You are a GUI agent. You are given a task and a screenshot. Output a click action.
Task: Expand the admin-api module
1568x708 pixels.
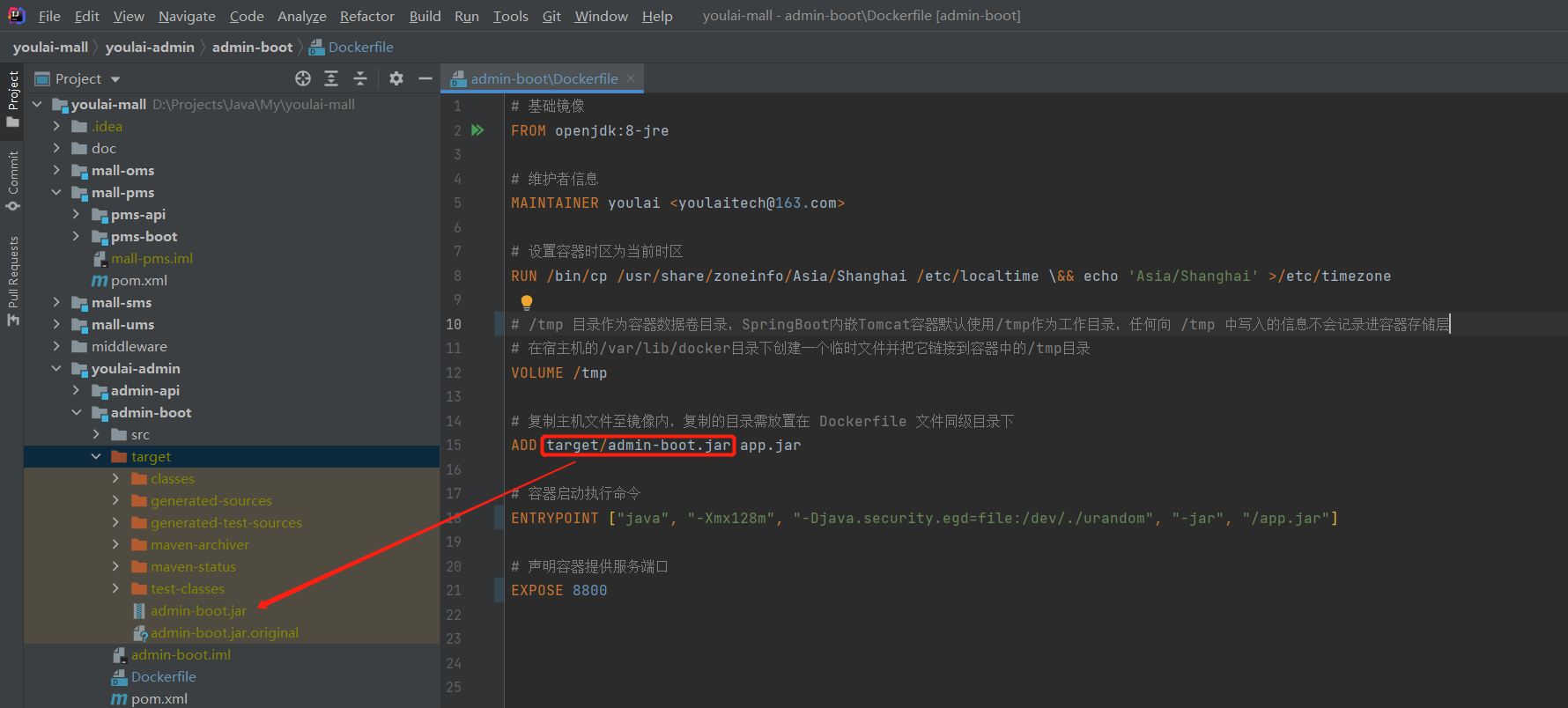(x=76, y=390)
